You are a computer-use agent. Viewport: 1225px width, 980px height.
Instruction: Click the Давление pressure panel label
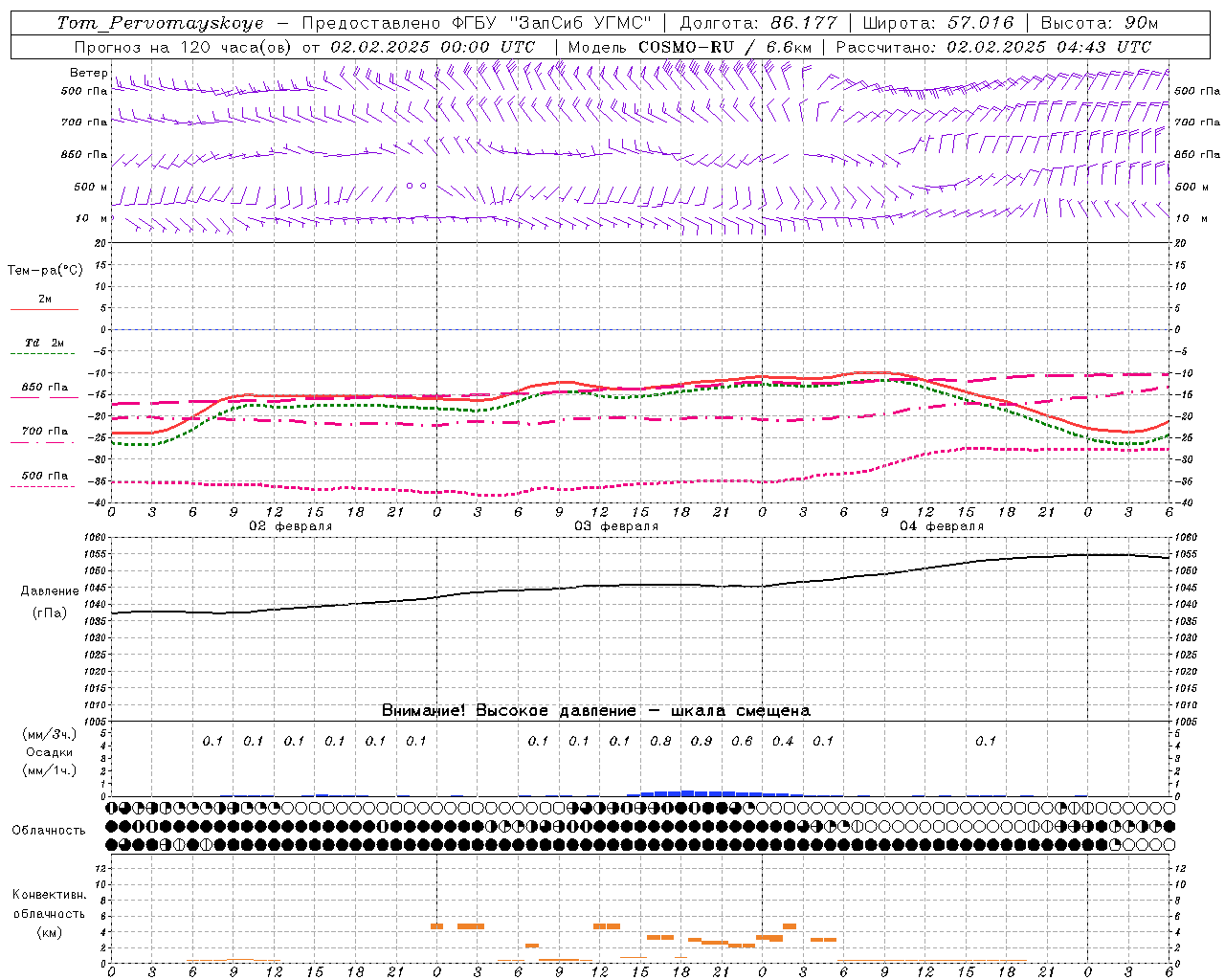coord(50,591)
